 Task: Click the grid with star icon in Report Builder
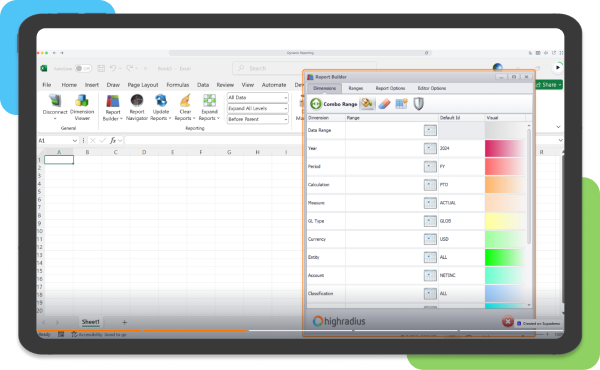(401, 104)
